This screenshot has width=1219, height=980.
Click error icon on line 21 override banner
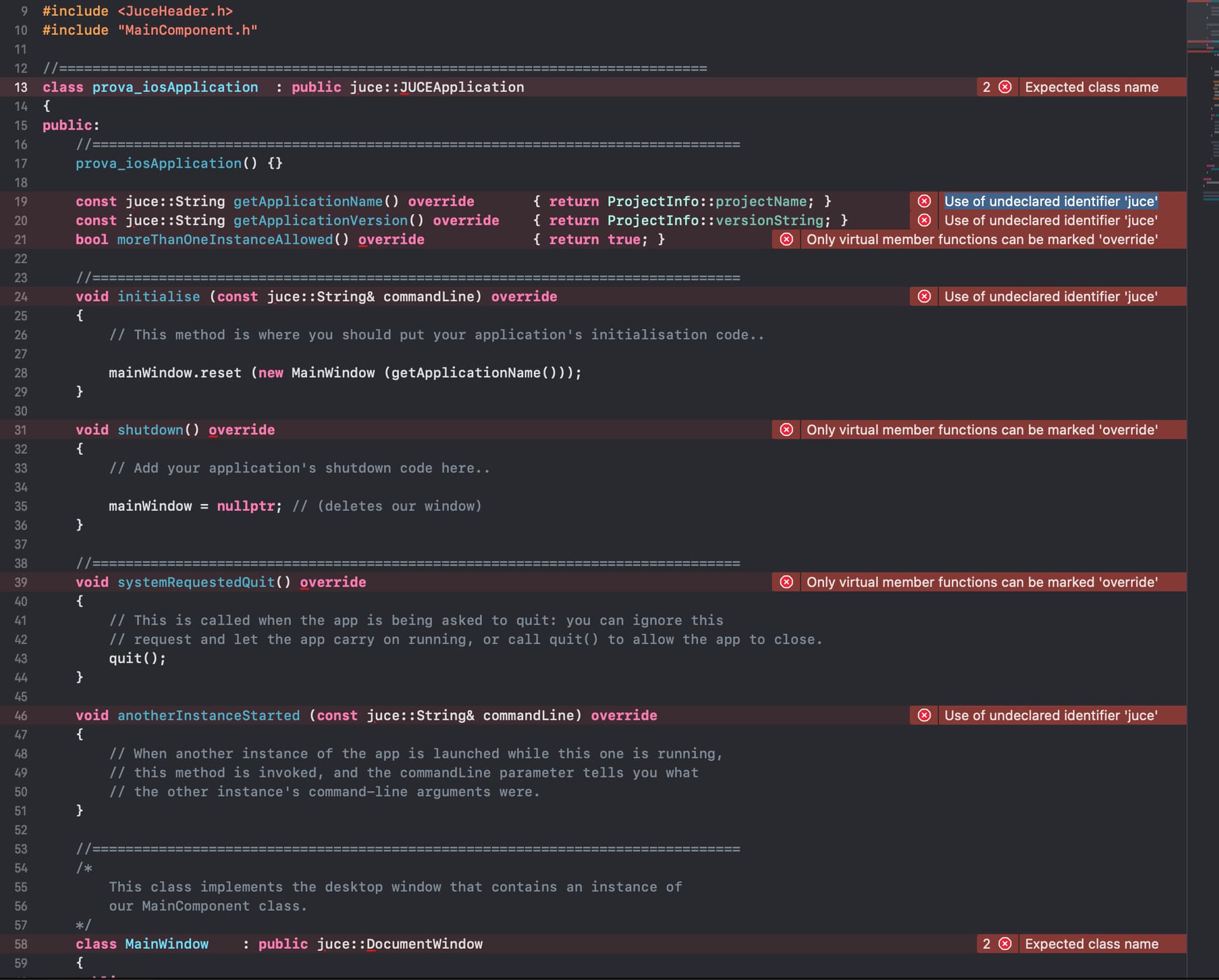787,239
